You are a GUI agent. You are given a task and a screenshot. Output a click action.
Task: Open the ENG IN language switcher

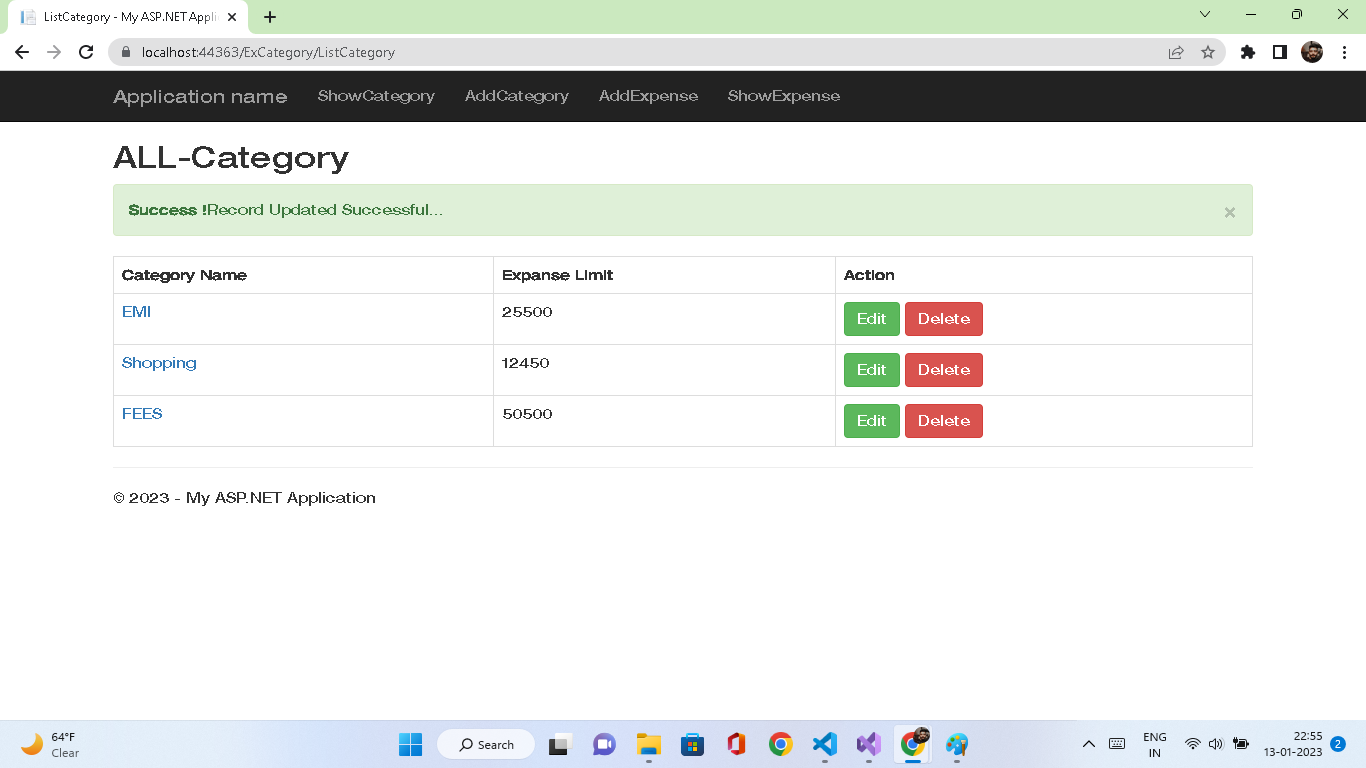(1155, 744)
